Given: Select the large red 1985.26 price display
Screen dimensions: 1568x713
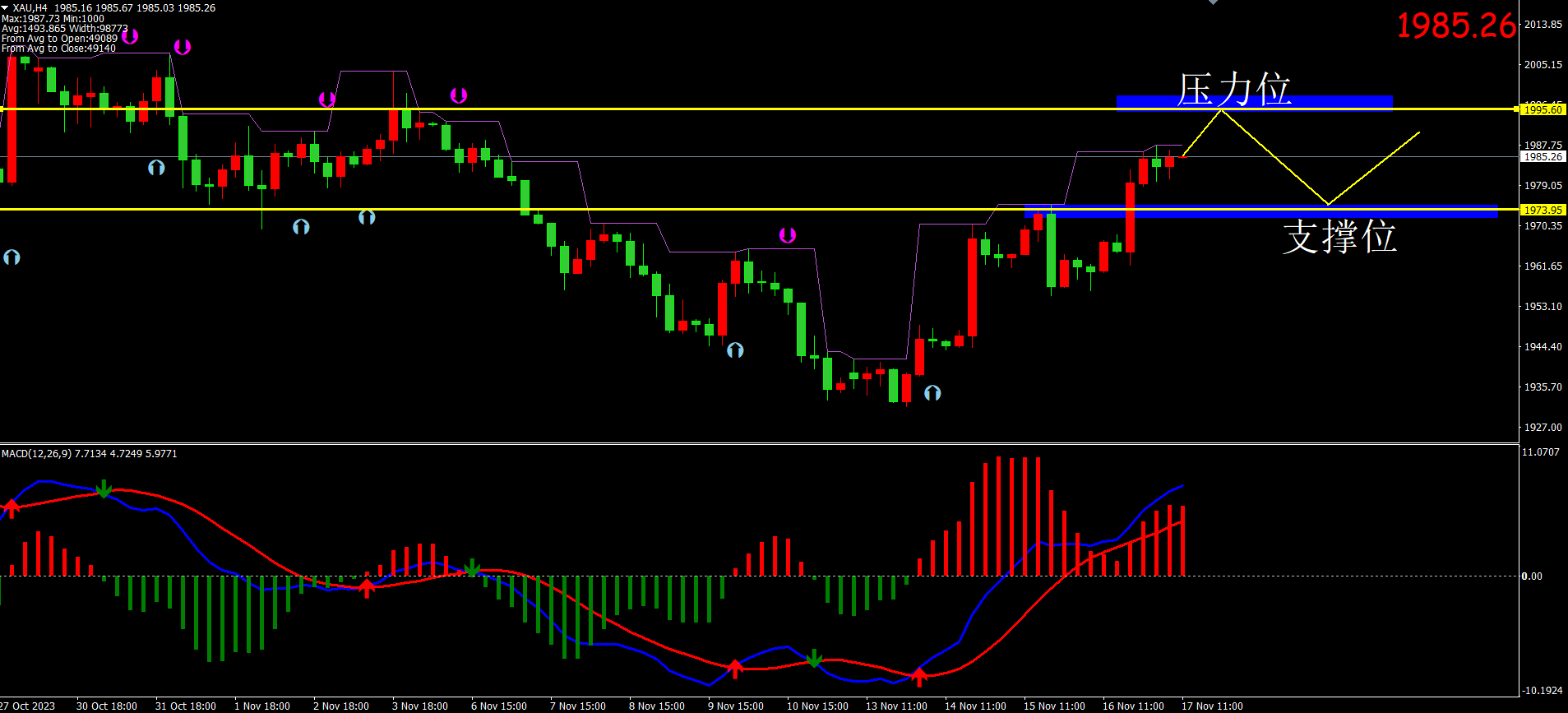Looking at the screenshot, I should [1455, 26].
